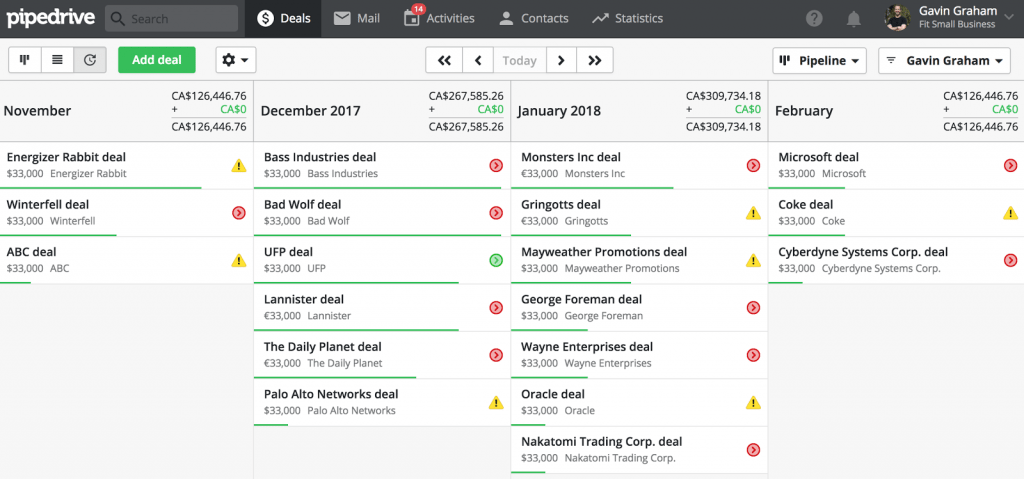Open the Activities tab
The image size is (1024, 479).
[x=439, y=18]
